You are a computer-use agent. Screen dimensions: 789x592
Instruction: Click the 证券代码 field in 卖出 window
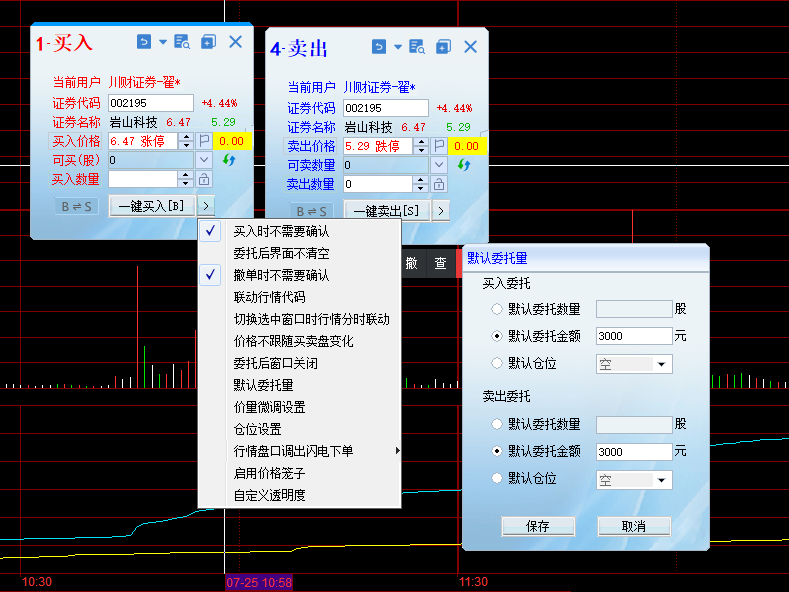386,108
